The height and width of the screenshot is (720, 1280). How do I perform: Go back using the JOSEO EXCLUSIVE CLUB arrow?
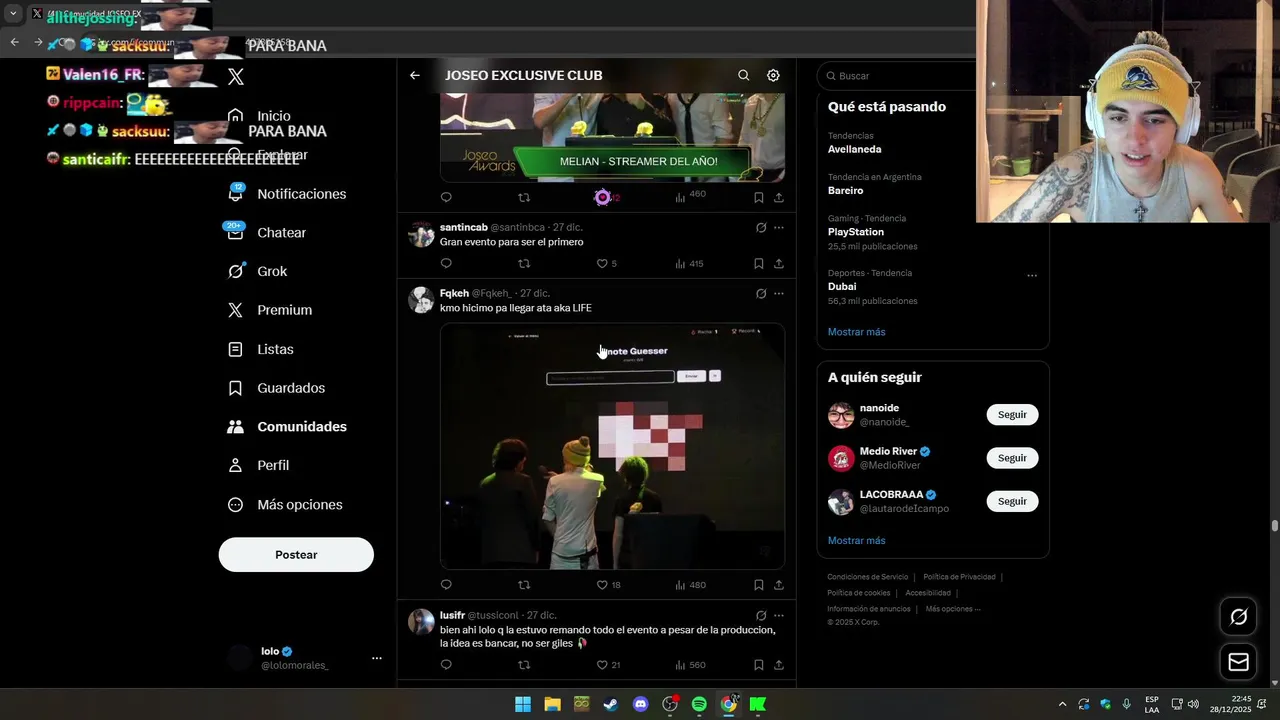coord(415,75)
